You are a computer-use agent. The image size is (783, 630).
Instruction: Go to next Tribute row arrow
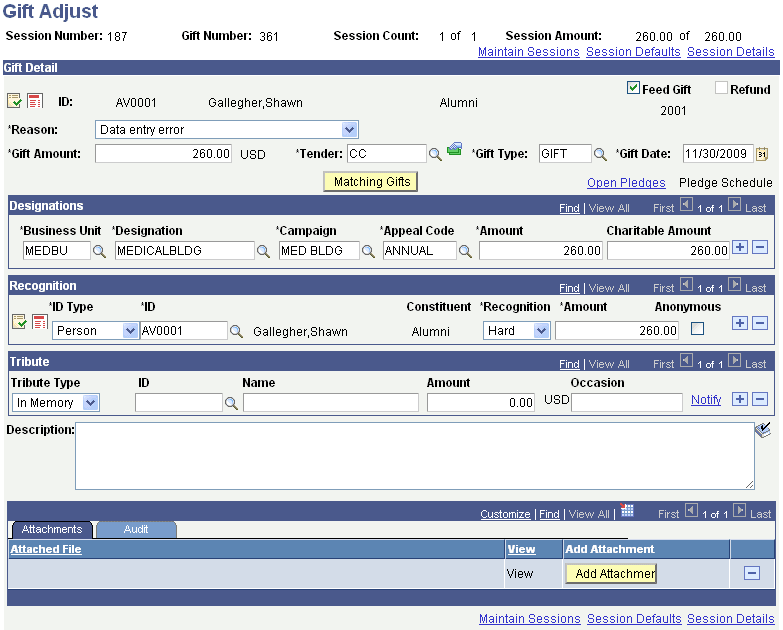[734, 360]
